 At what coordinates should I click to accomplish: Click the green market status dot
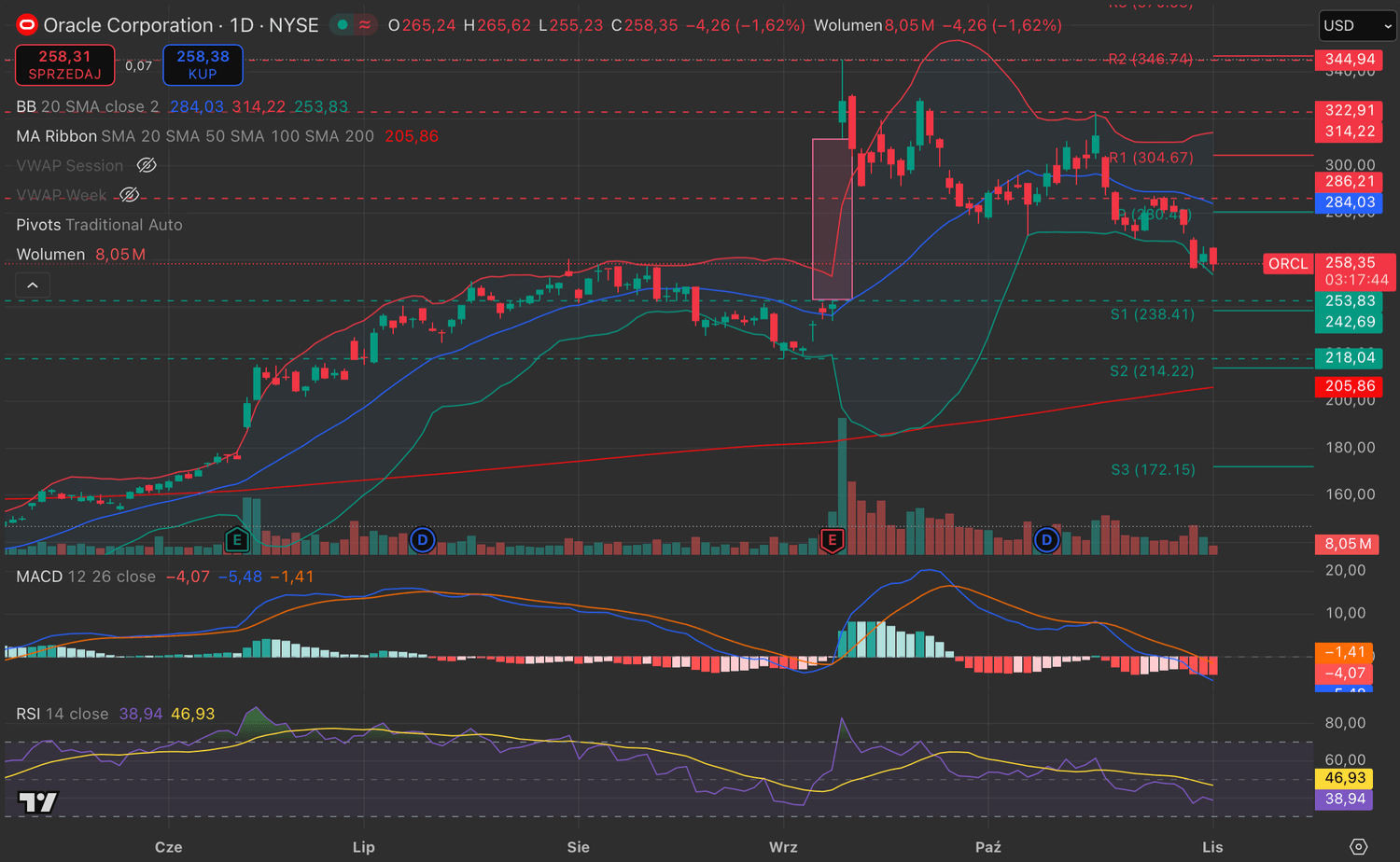[343, 25]
